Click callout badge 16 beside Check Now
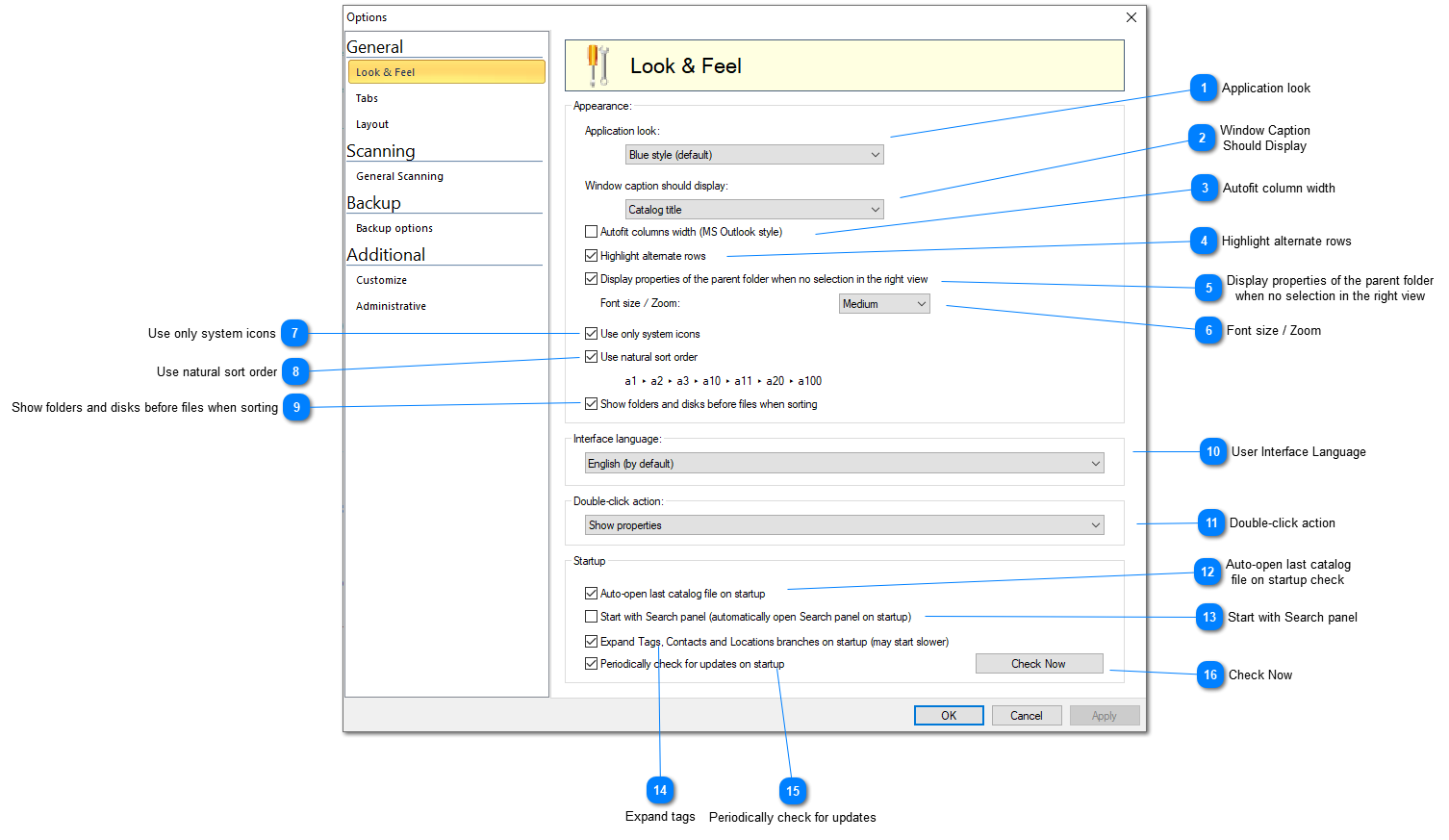Viewport: 1449px width, 840px height. click(1209, 675)
